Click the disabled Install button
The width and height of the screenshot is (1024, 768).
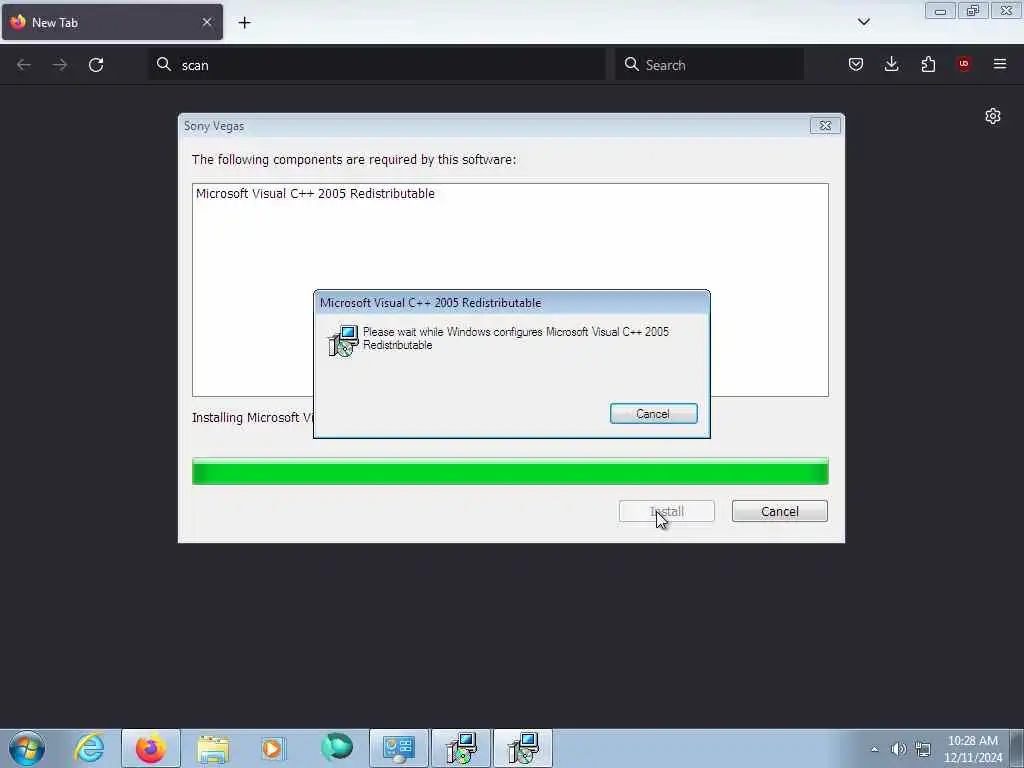point(667,511)
